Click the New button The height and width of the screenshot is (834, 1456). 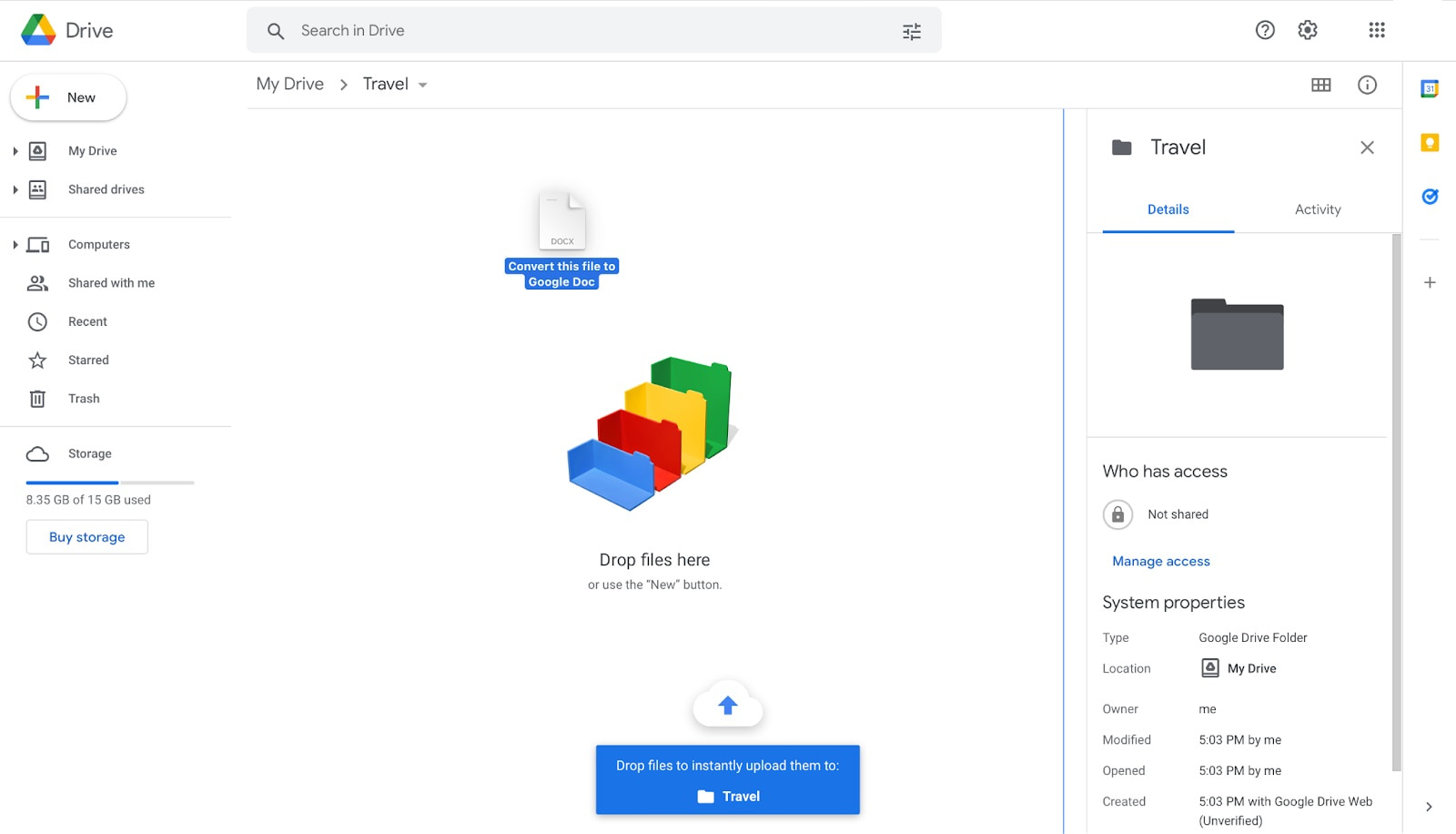coord(68,97)
